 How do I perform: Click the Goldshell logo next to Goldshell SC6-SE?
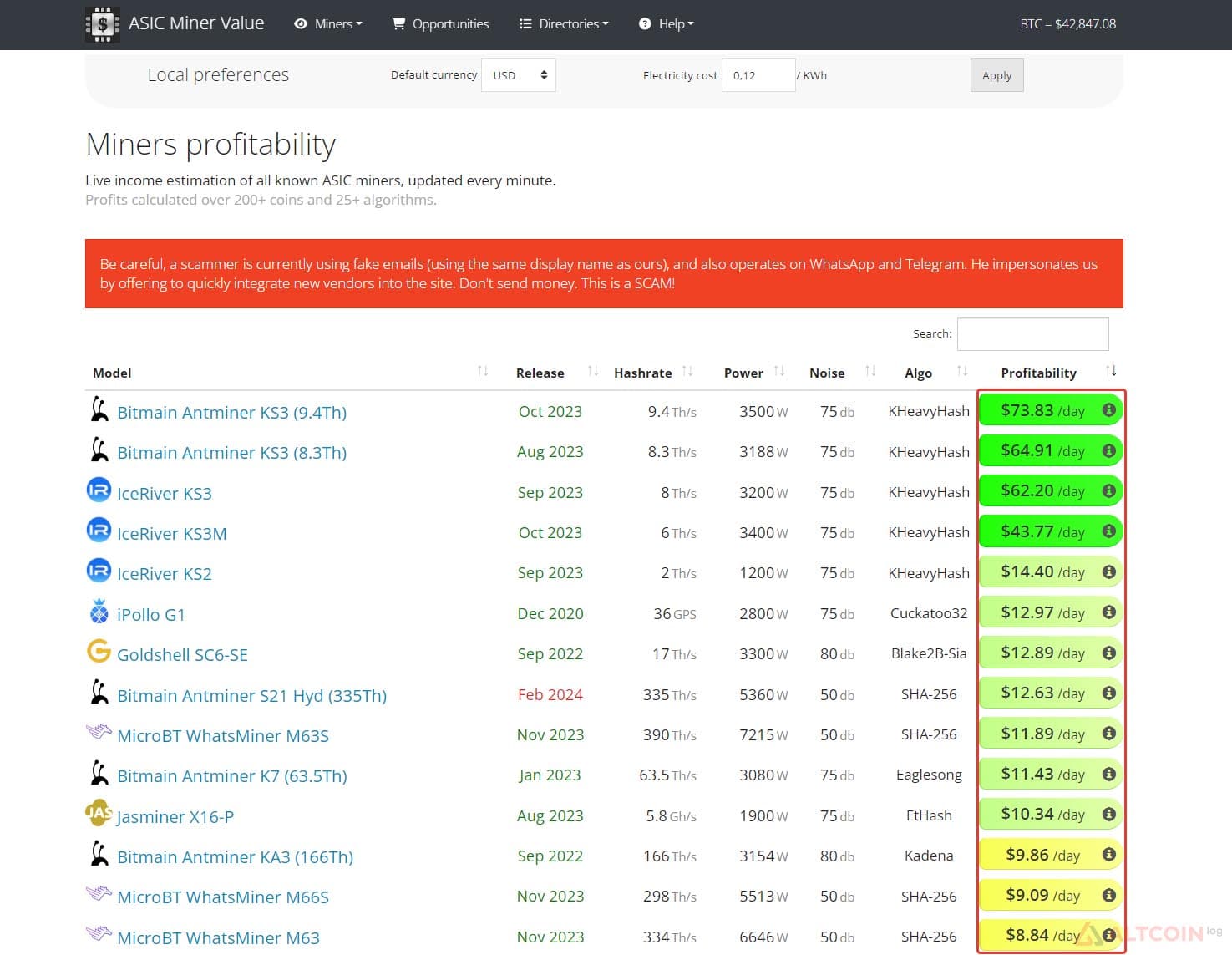pyautogui.click(x=99, y=651)
